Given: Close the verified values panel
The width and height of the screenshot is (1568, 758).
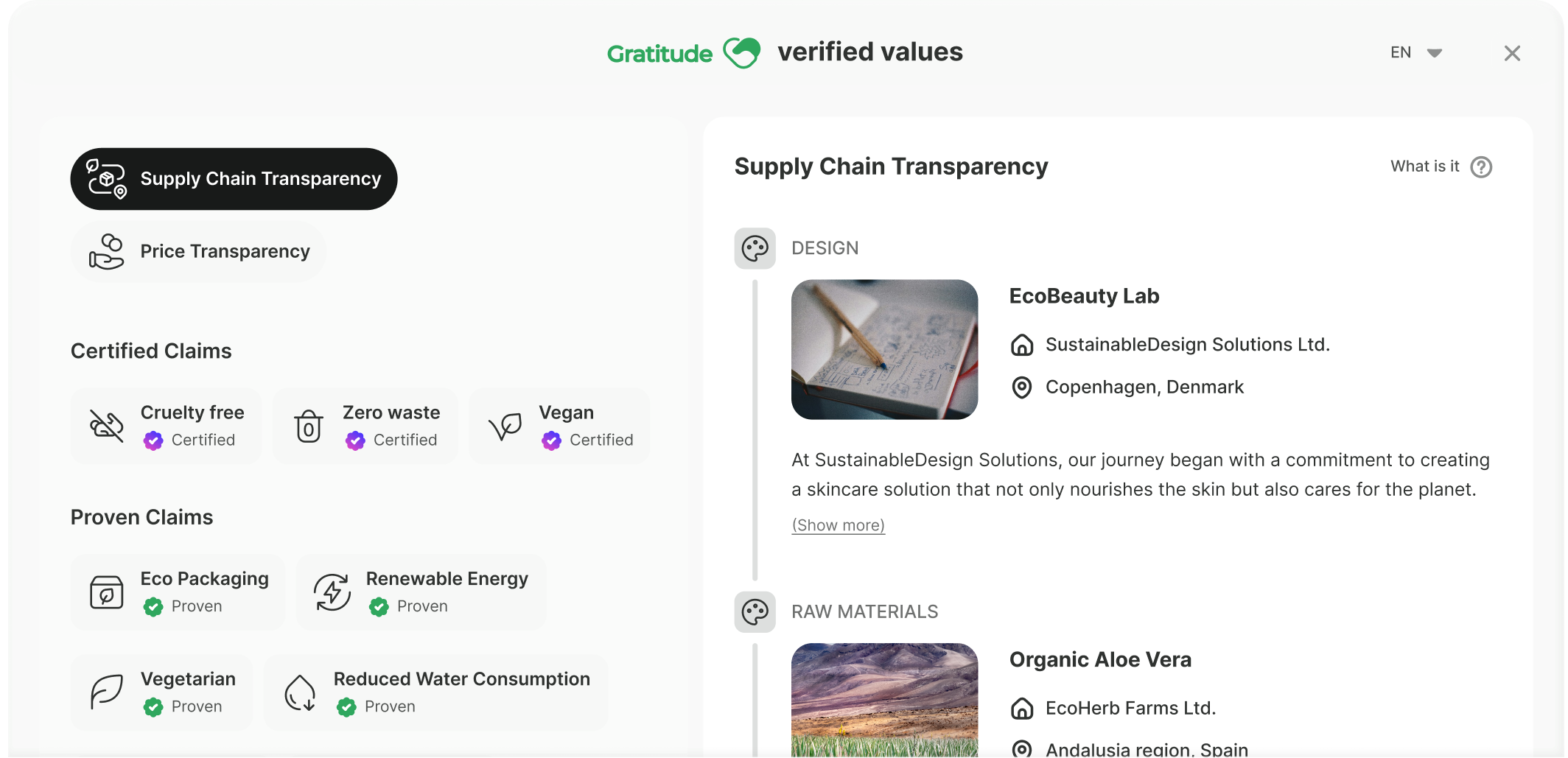Looking at the screenshot, I should click(x=1512, y=53).
